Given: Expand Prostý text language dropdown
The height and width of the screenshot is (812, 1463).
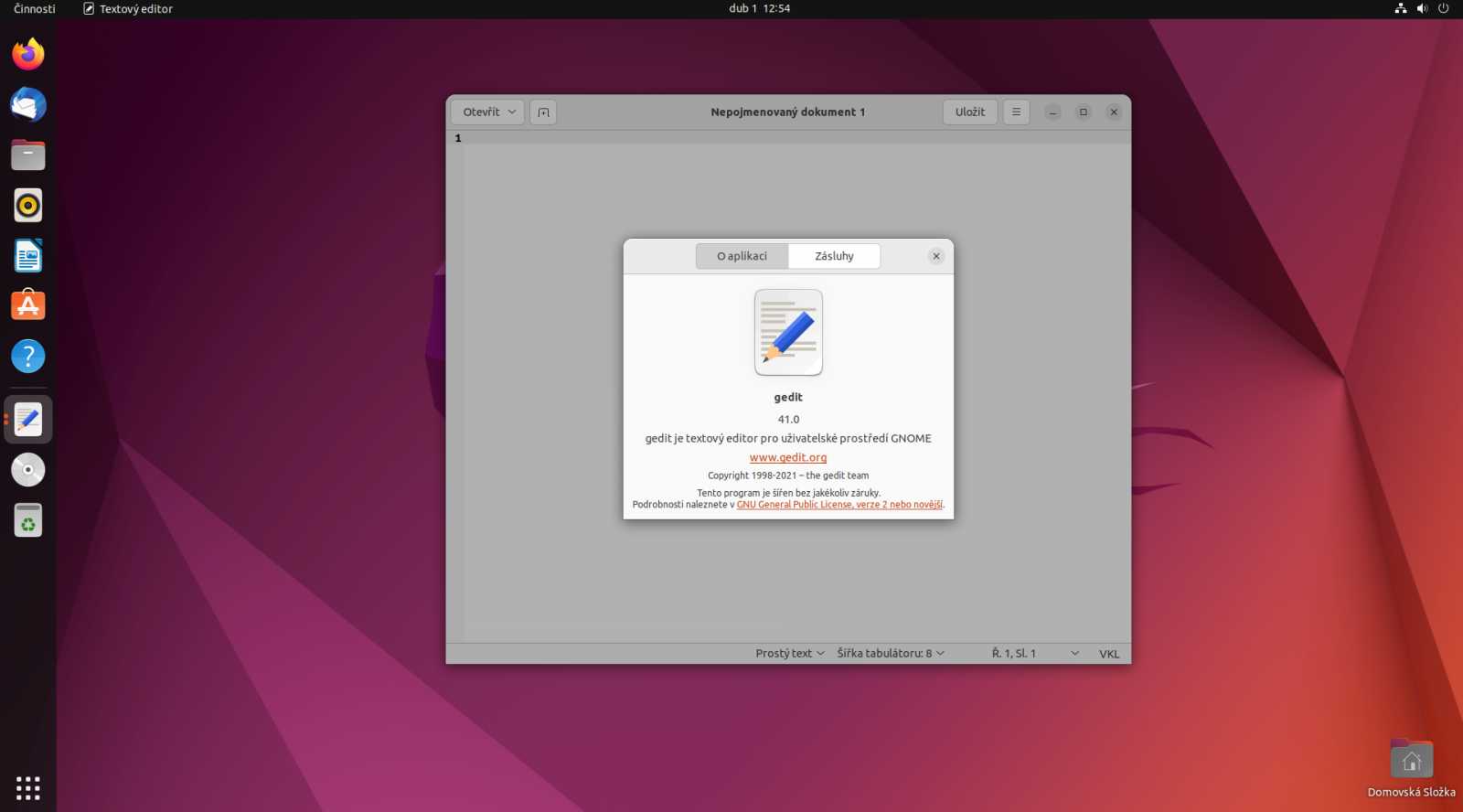Looking at the screenshot, I should coord(790,653).
